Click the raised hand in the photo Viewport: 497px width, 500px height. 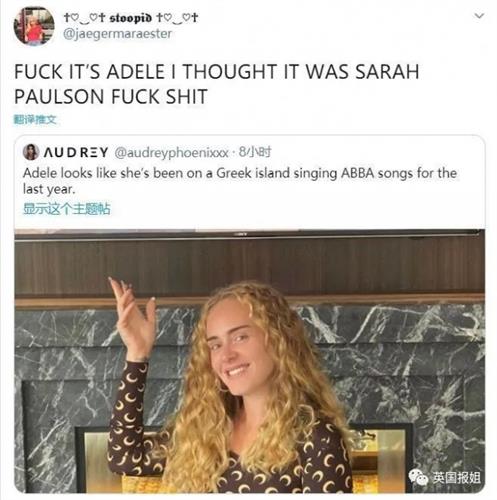tap(134, 319)
